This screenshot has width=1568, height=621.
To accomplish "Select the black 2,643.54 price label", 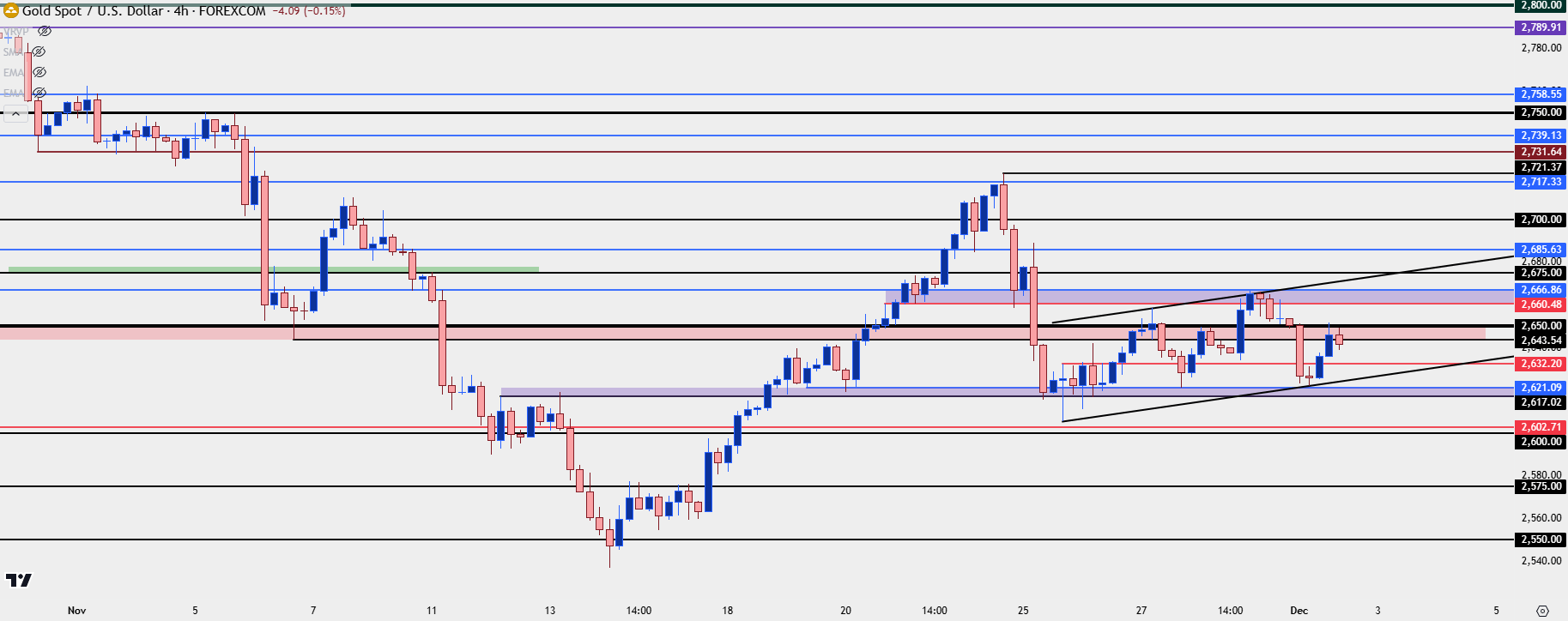I will 1541,341.
